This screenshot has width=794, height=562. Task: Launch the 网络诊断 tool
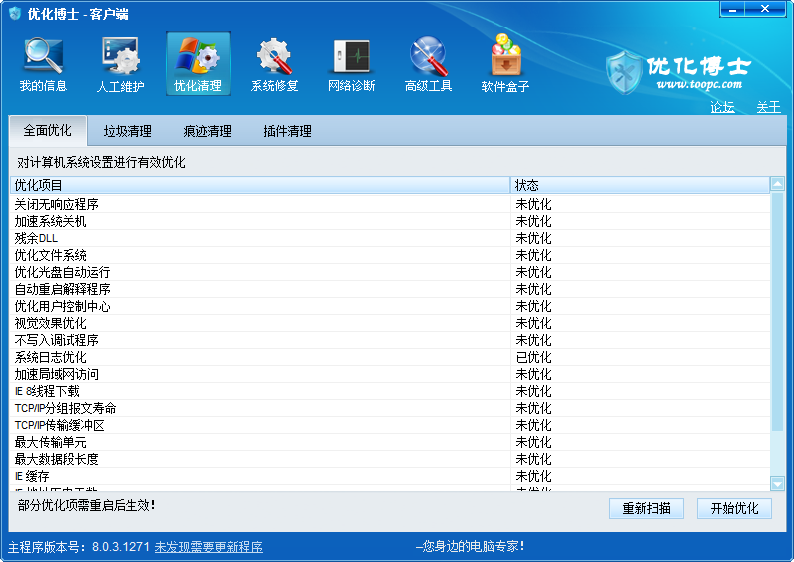(352, 64)
